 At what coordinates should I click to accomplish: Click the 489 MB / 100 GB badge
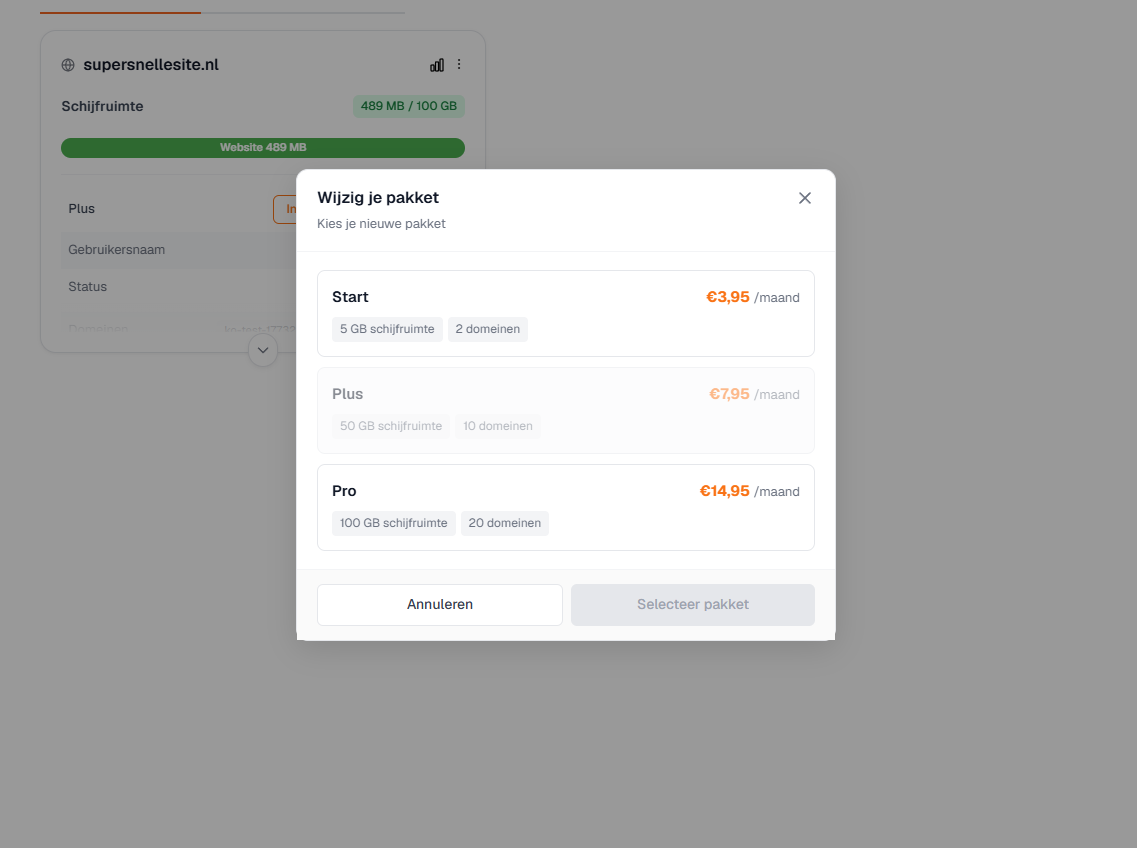408,106
